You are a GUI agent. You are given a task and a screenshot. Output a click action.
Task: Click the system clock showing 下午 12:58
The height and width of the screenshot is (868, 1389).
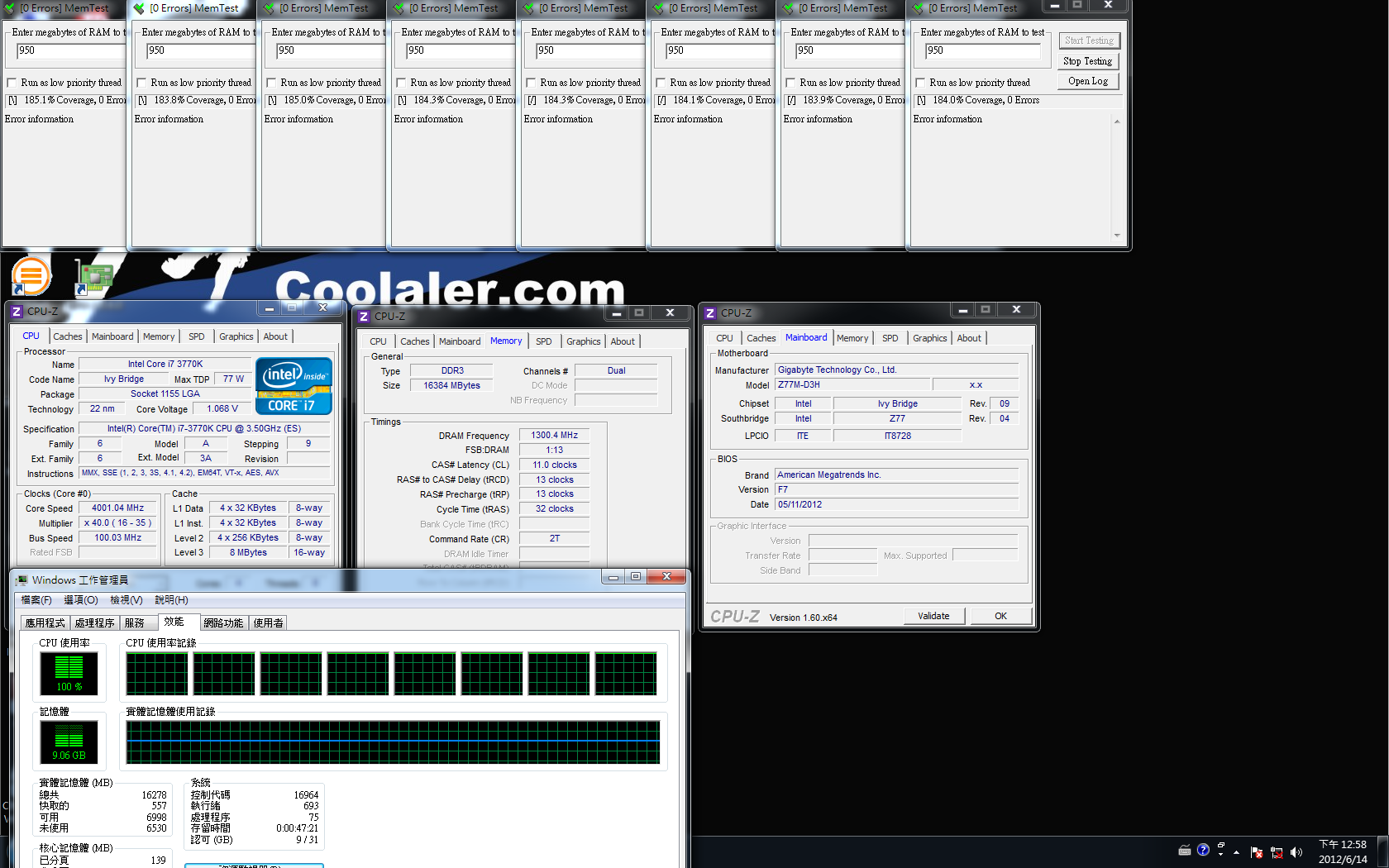[x=1343, y=845]
